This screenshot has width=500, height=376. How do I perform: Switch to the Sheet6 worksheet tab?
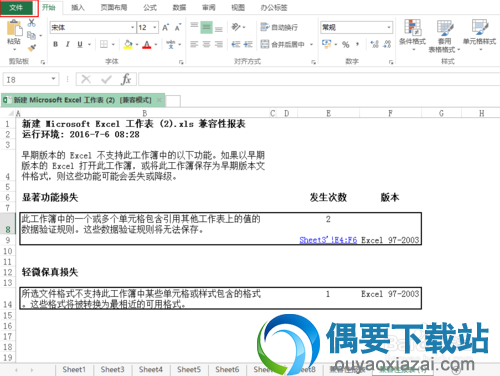click(227, 369)
